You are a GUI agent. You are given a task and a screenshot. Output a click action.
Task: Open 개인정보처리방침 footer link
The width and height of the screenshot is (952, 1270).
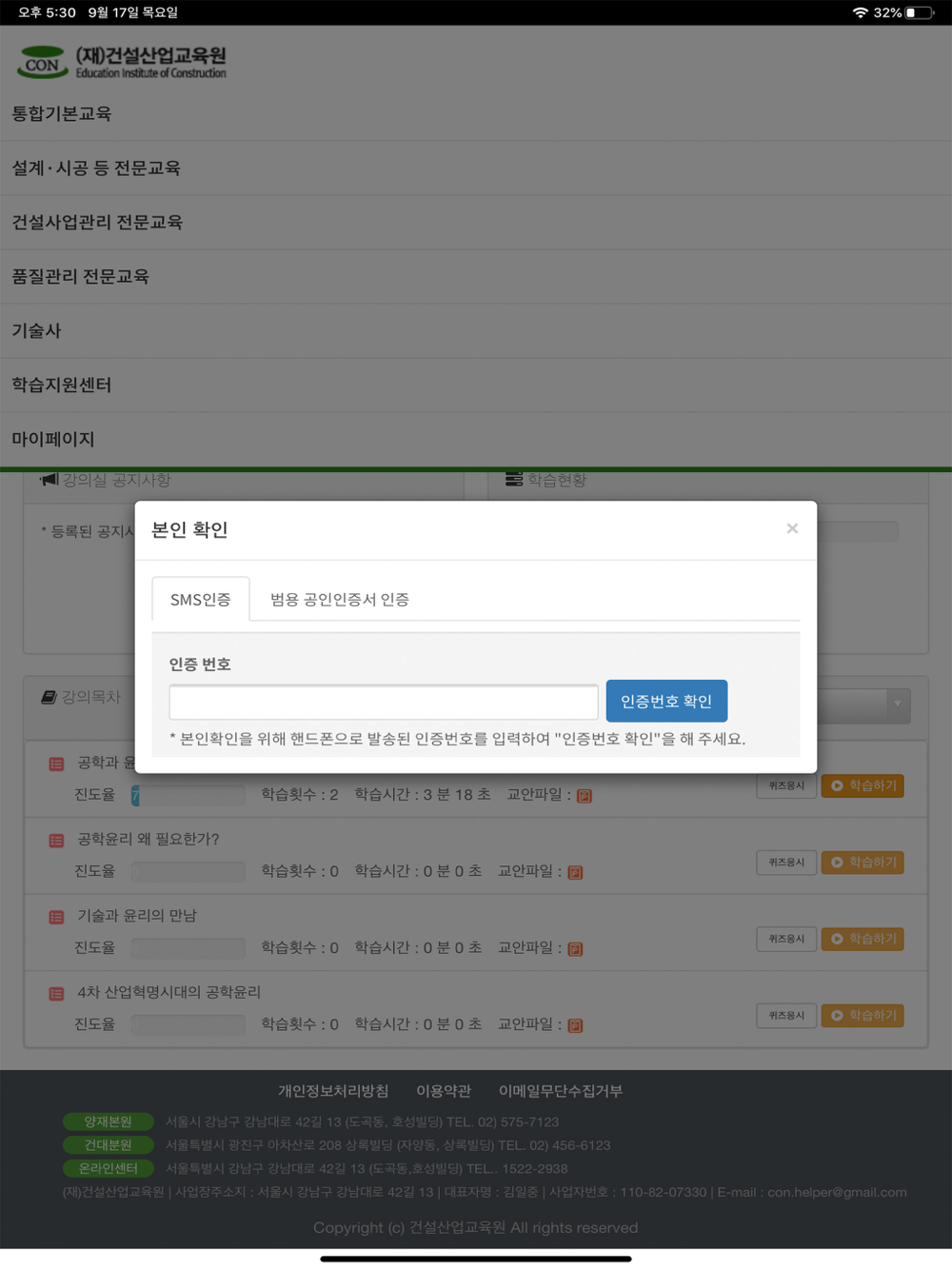pyautogui.click(x=333, y=1091)
